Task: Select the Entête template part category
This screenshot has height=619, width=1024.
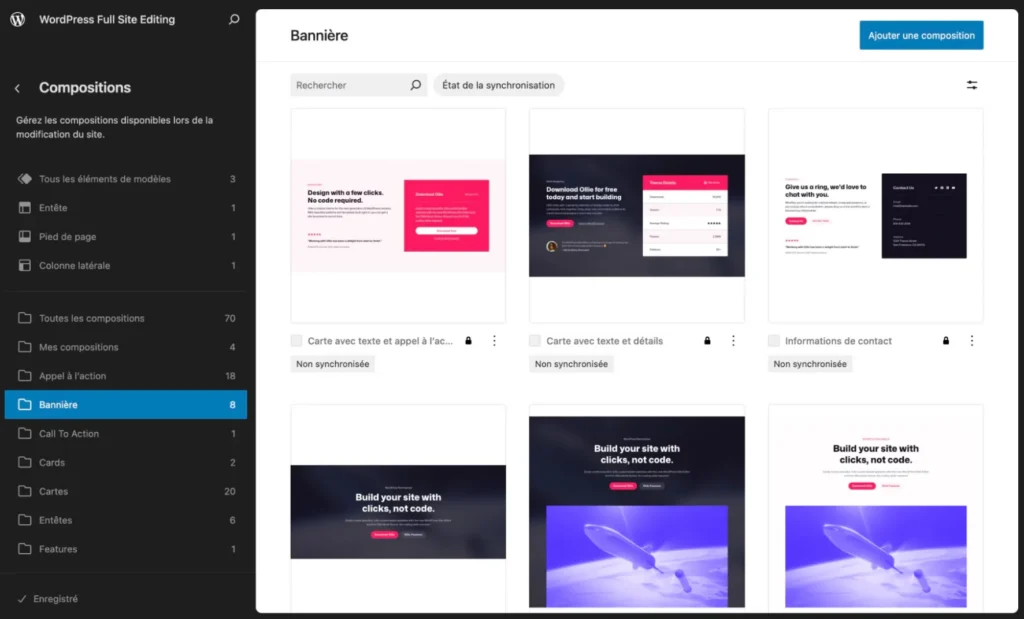Action: tap(126, 208)
